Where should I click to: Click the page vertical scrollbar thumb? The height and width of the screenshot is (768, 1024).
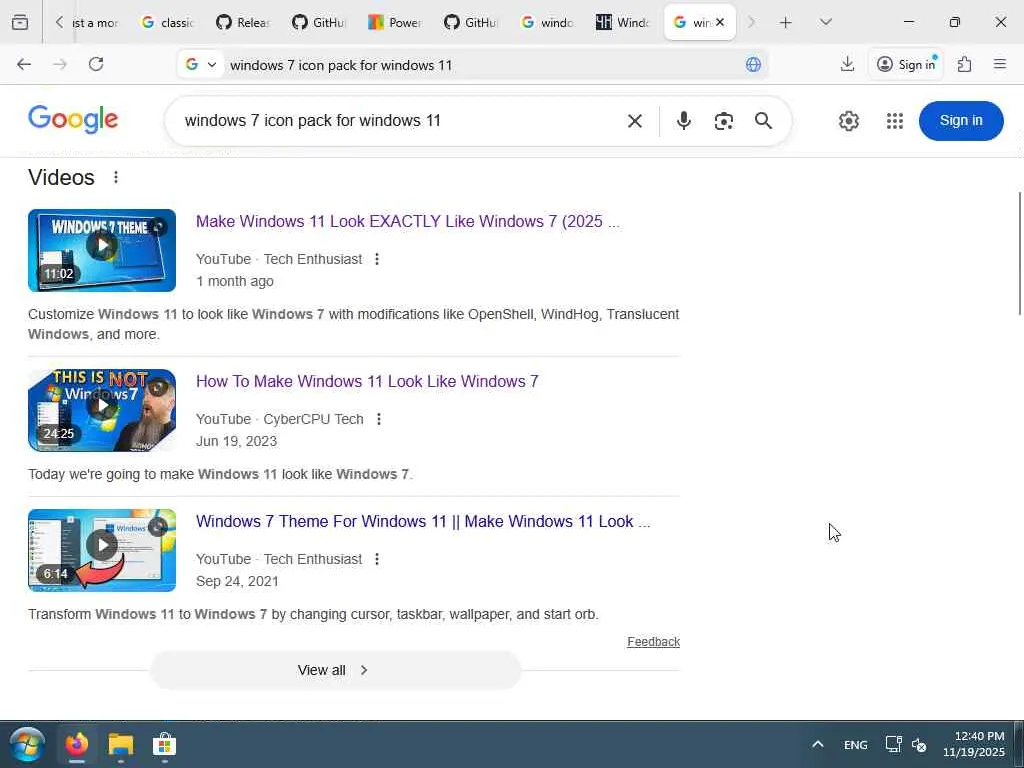pyautogui.click(x=1019, y=253)
